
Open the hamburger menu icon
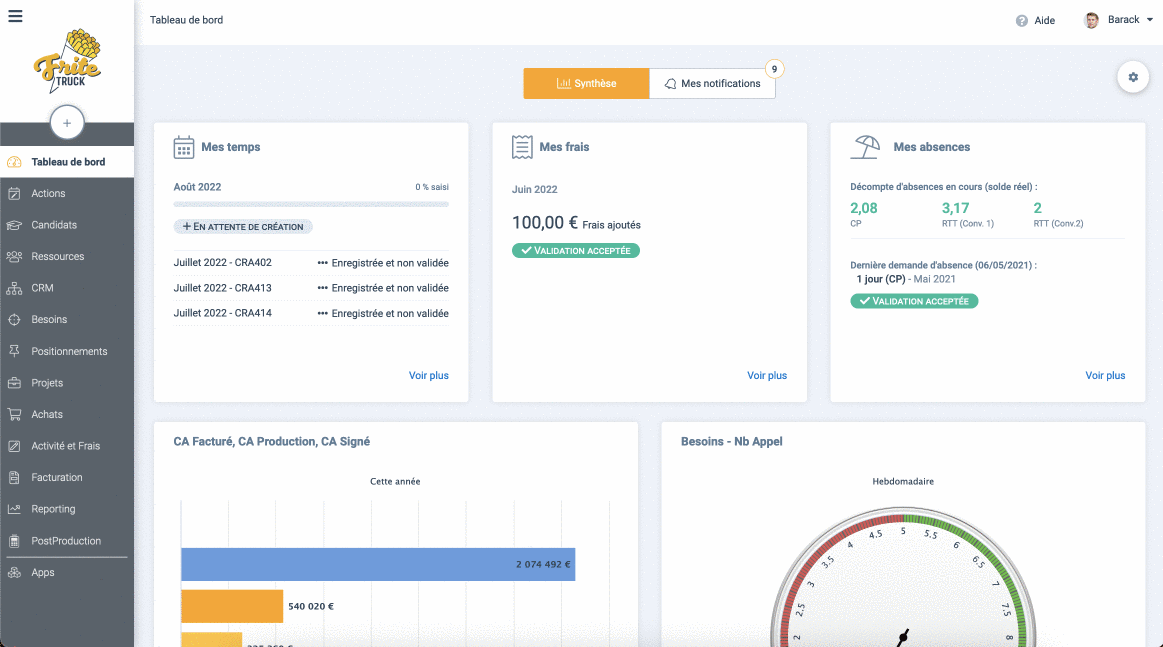click(x=15, y=16)
